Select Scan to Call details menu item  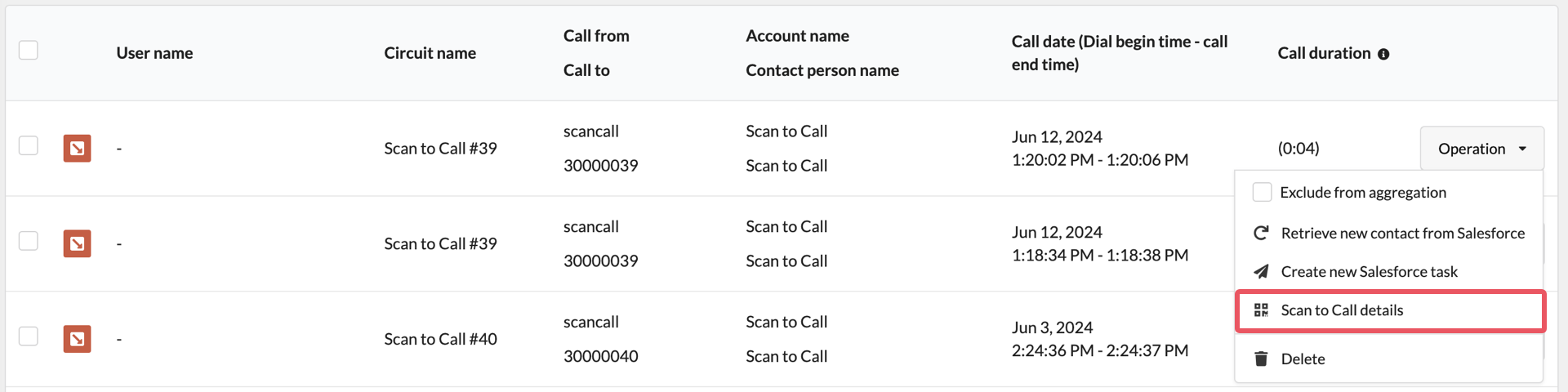1390,310
